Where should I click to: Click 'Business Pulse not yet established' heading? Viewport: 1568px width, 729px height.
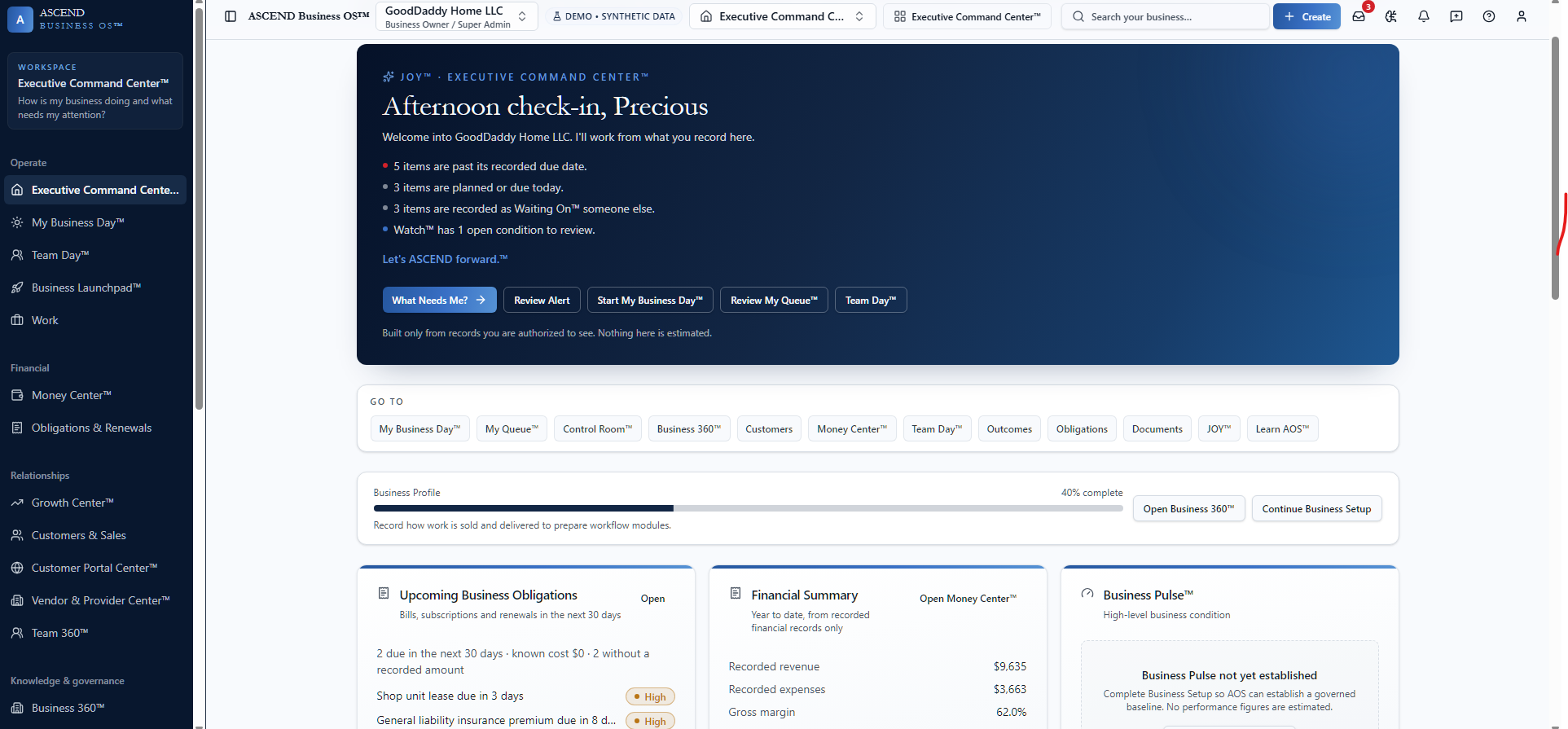(x=1229, y=675)
